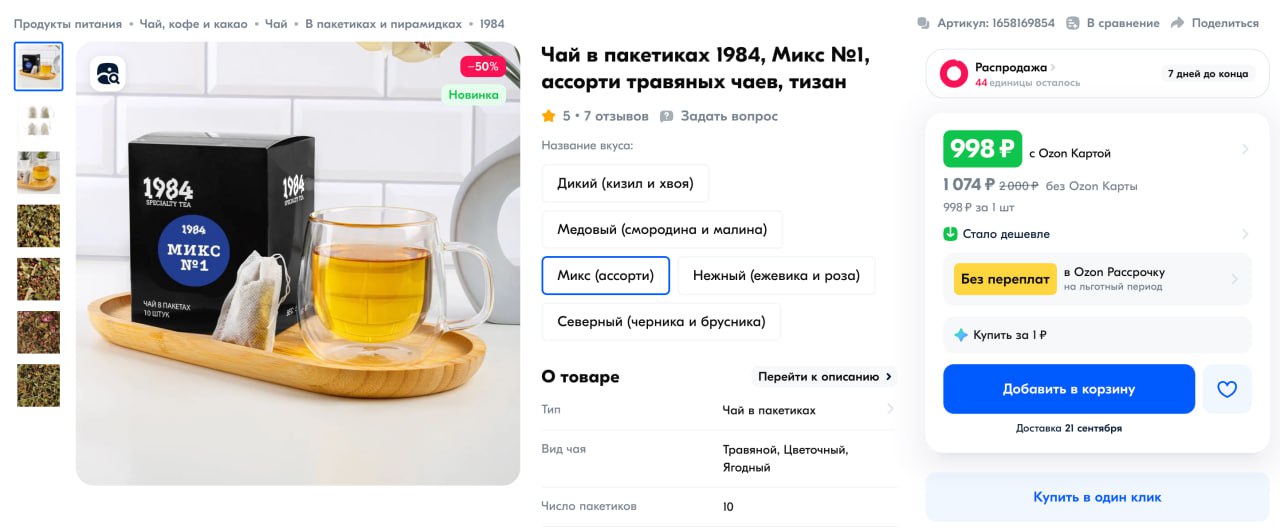
Task: Click the yellow rating star icon
Action: [x=549, y=116]
